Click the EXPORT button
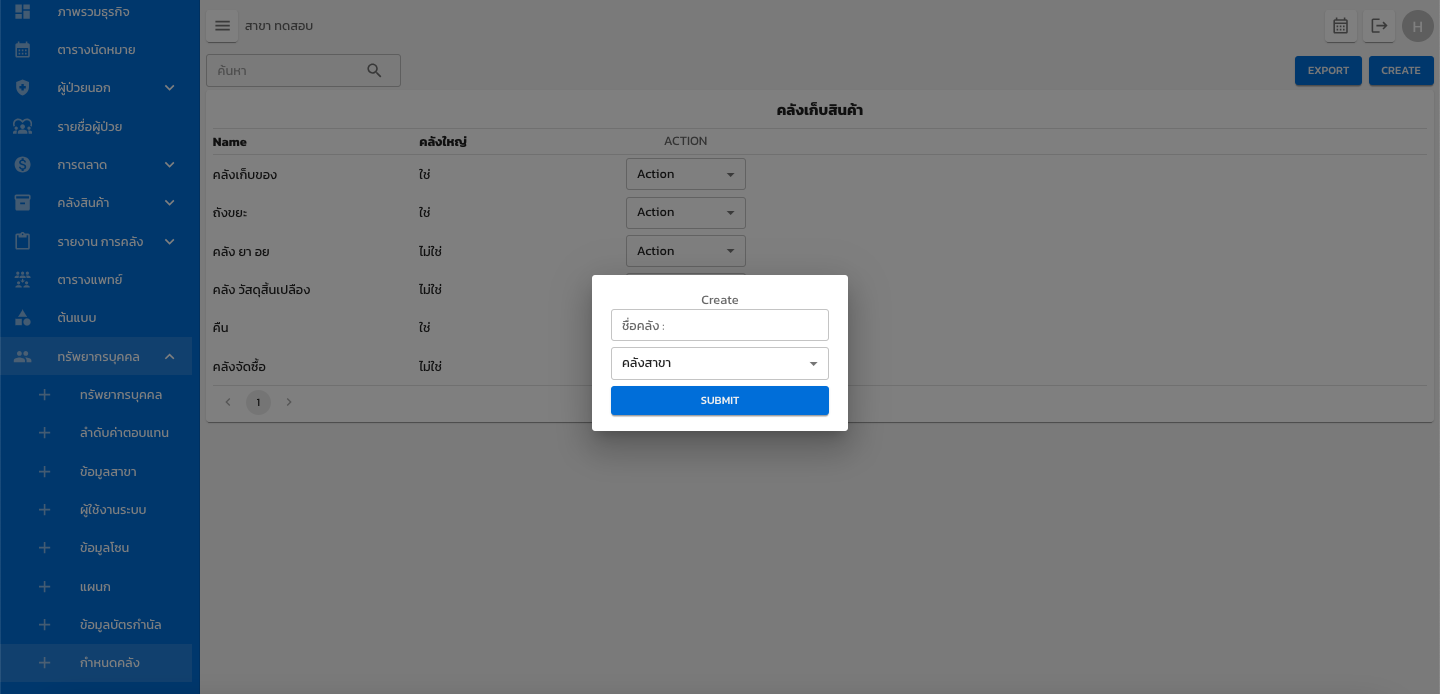The image size is (1440, 694). (1328, 70)
